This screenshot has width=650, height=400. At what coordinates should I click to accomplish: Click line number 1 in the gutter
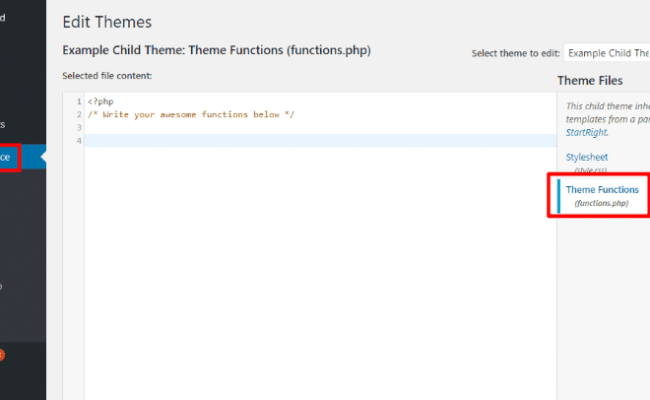tap(79, 102)
